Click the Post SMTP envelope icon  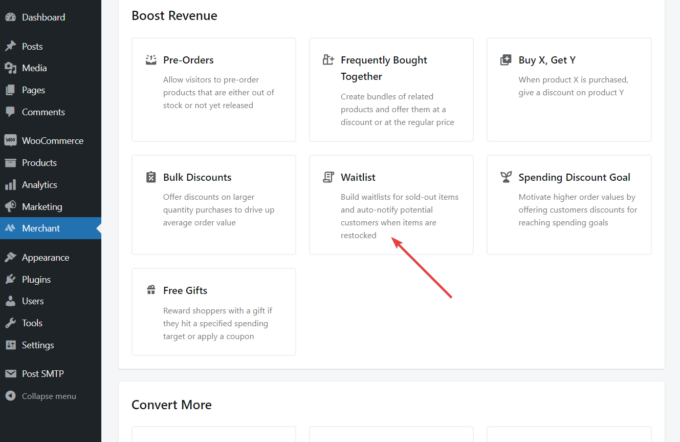coord(10,373)
